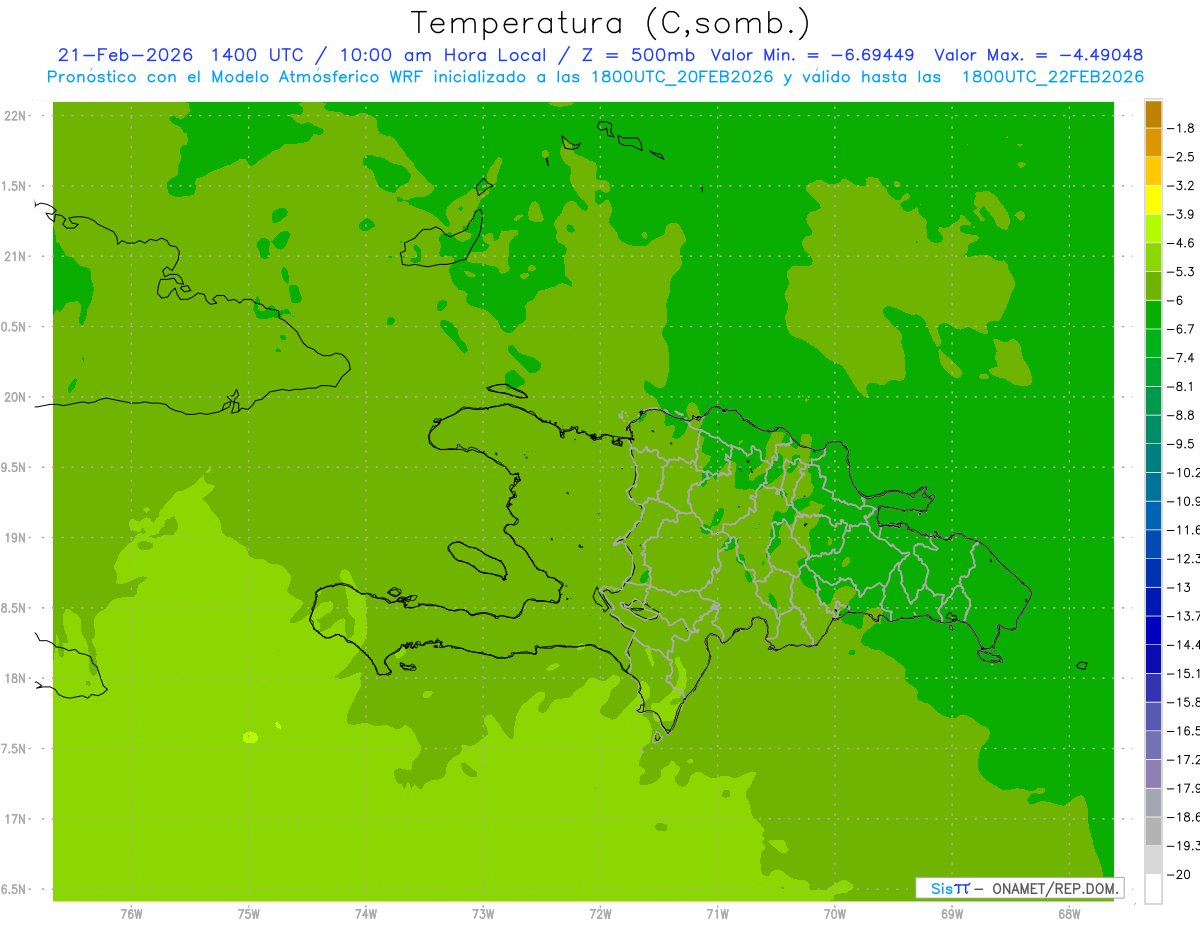Image resolution: width=1200 pixels, height=927 pixels.
Task: Click the "Valor Min. = -6.69449" readout
Action: pos(812,55)
